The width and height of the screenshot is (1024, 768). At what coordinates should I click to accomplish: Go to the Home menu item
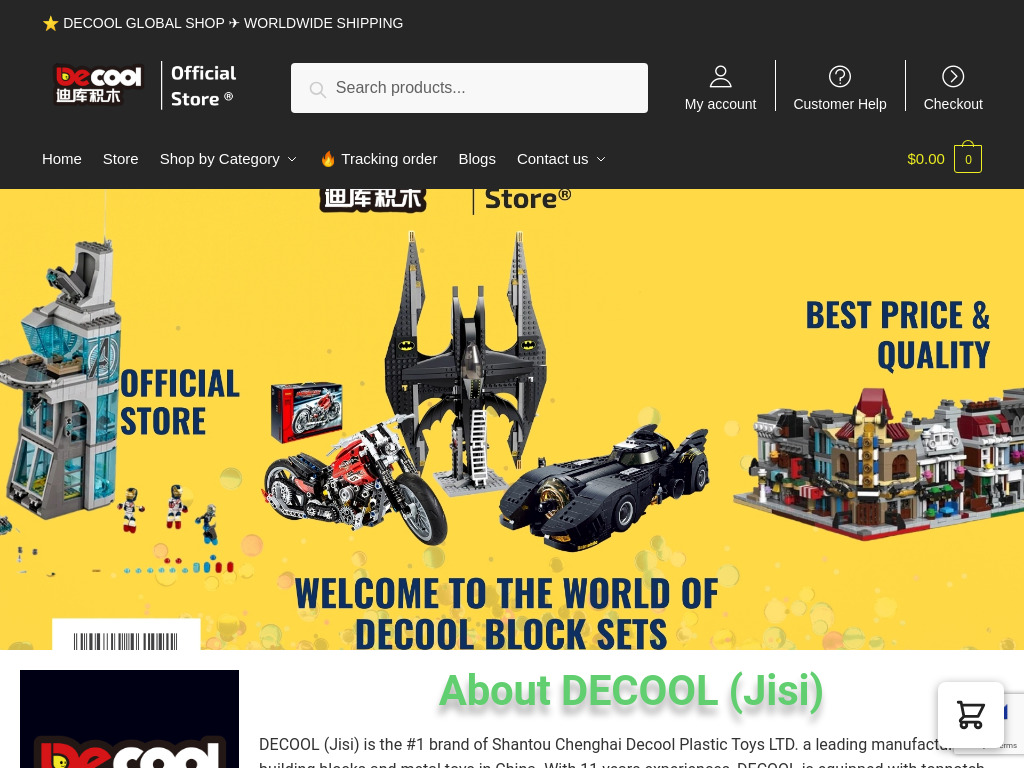[x=62, y=159]
